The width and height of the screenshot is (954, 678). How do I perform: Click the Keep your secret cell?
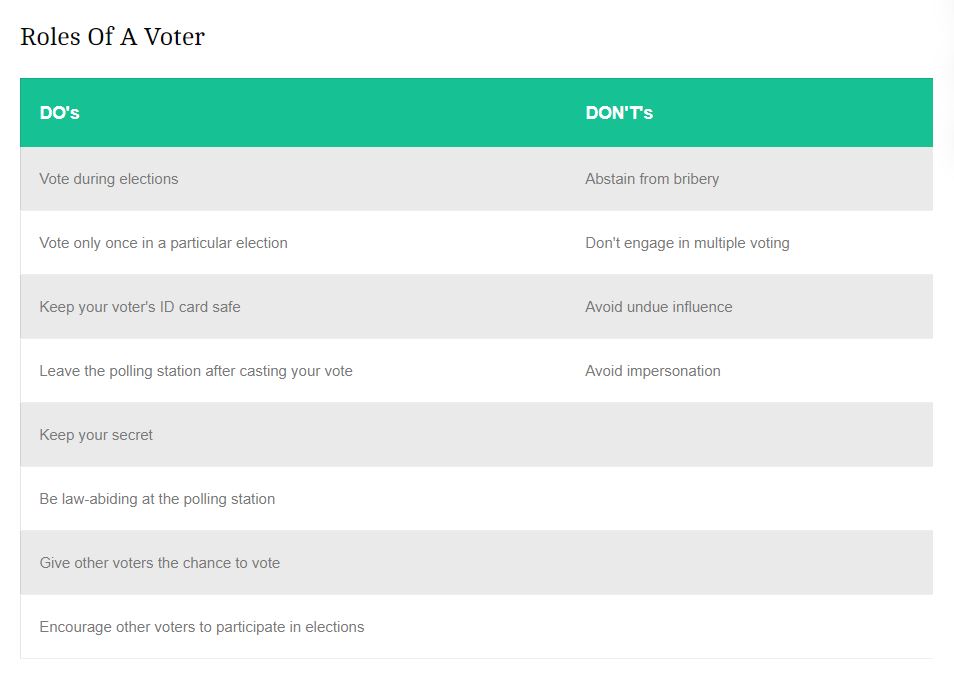coord(96,435)
